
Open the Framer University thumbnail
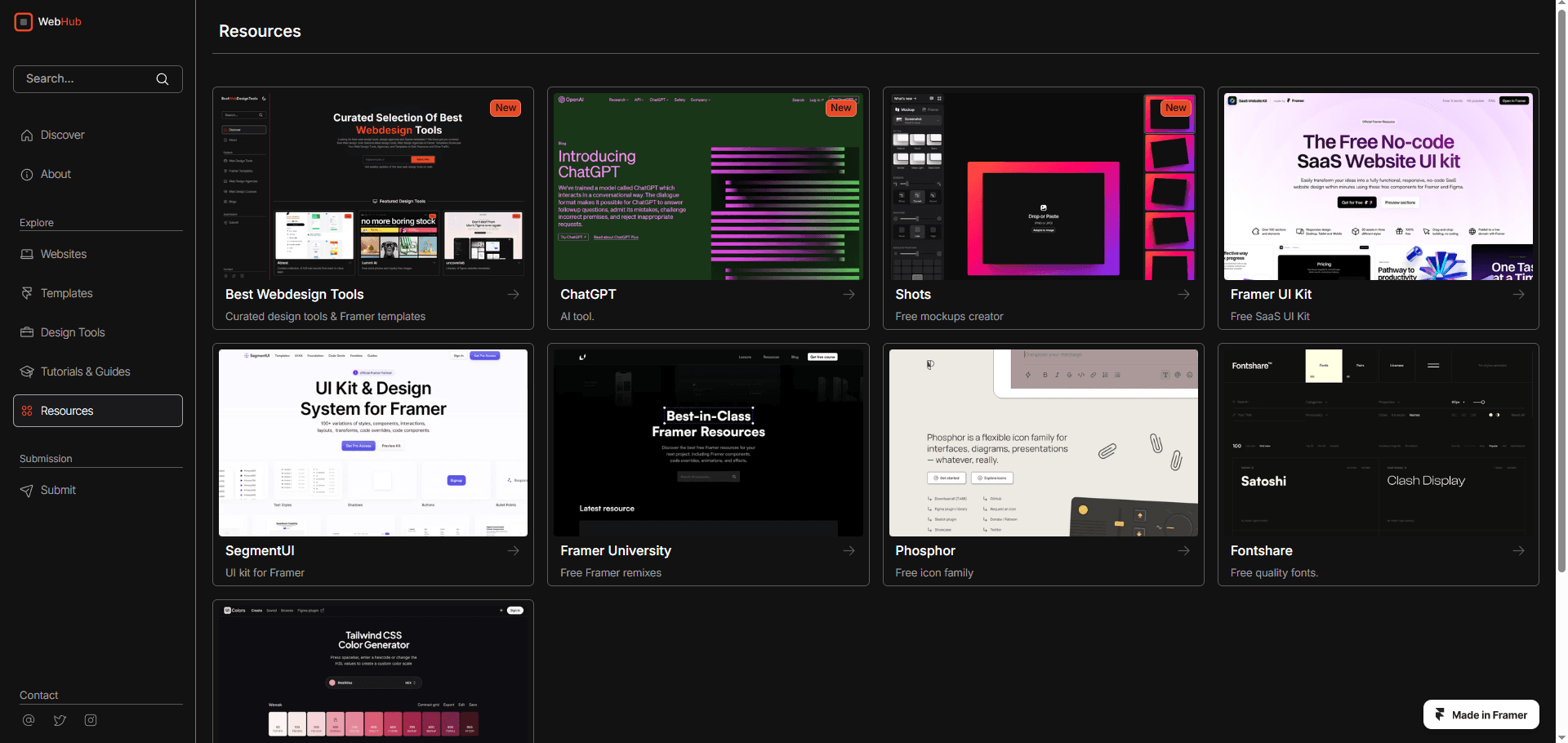pos(708,443)
